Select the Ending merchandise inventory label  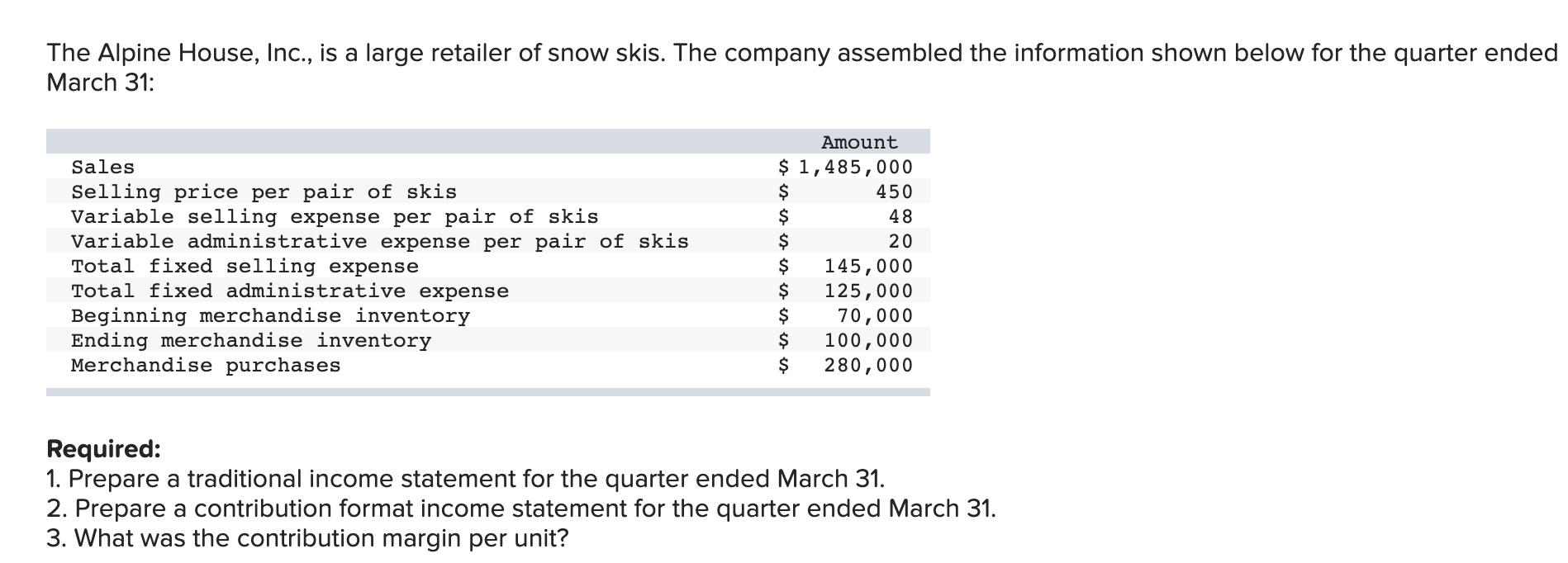point(251,340)
